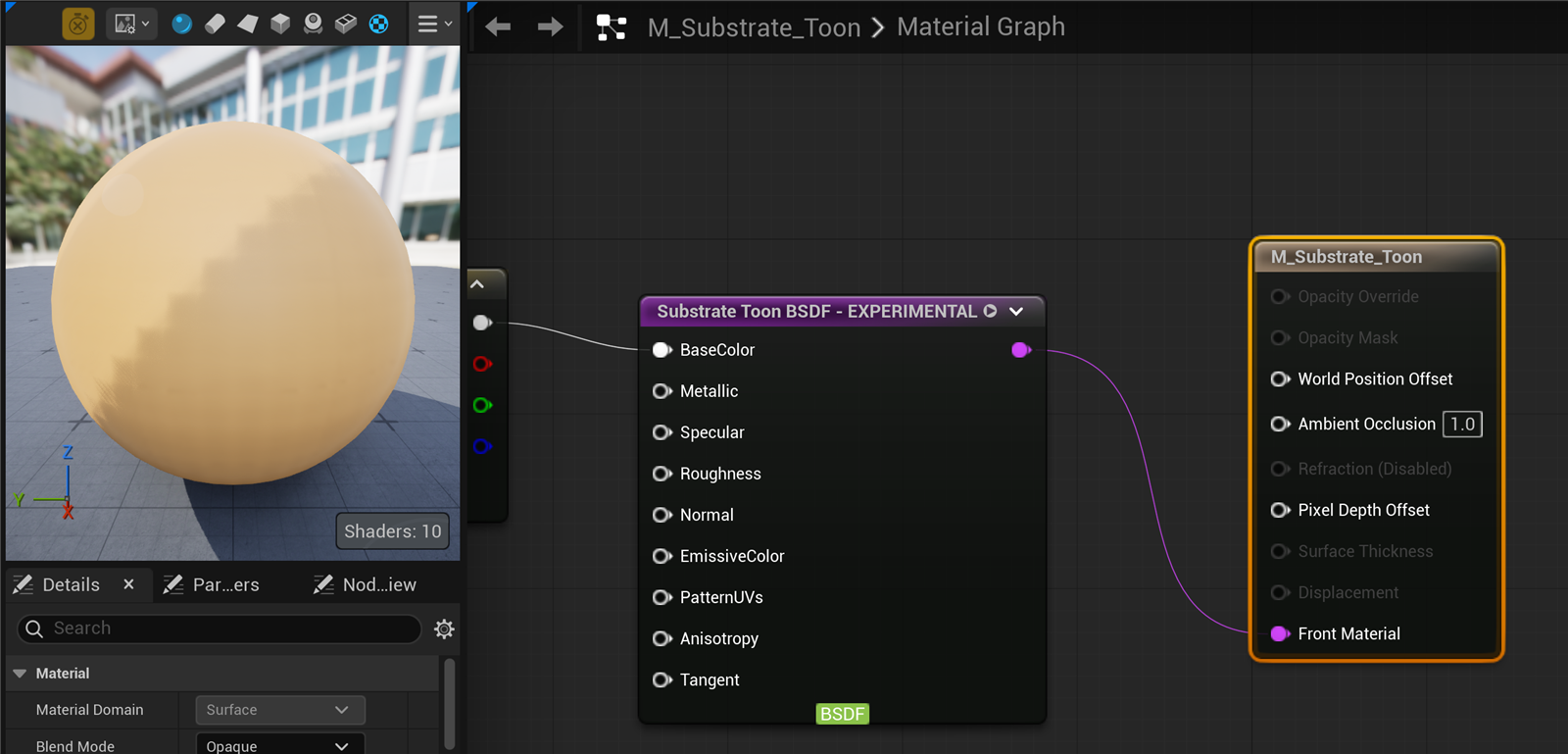Click the preview arrow on BSDF node title
Screen dimensions: 1568x754
click(x=991, y=311)
